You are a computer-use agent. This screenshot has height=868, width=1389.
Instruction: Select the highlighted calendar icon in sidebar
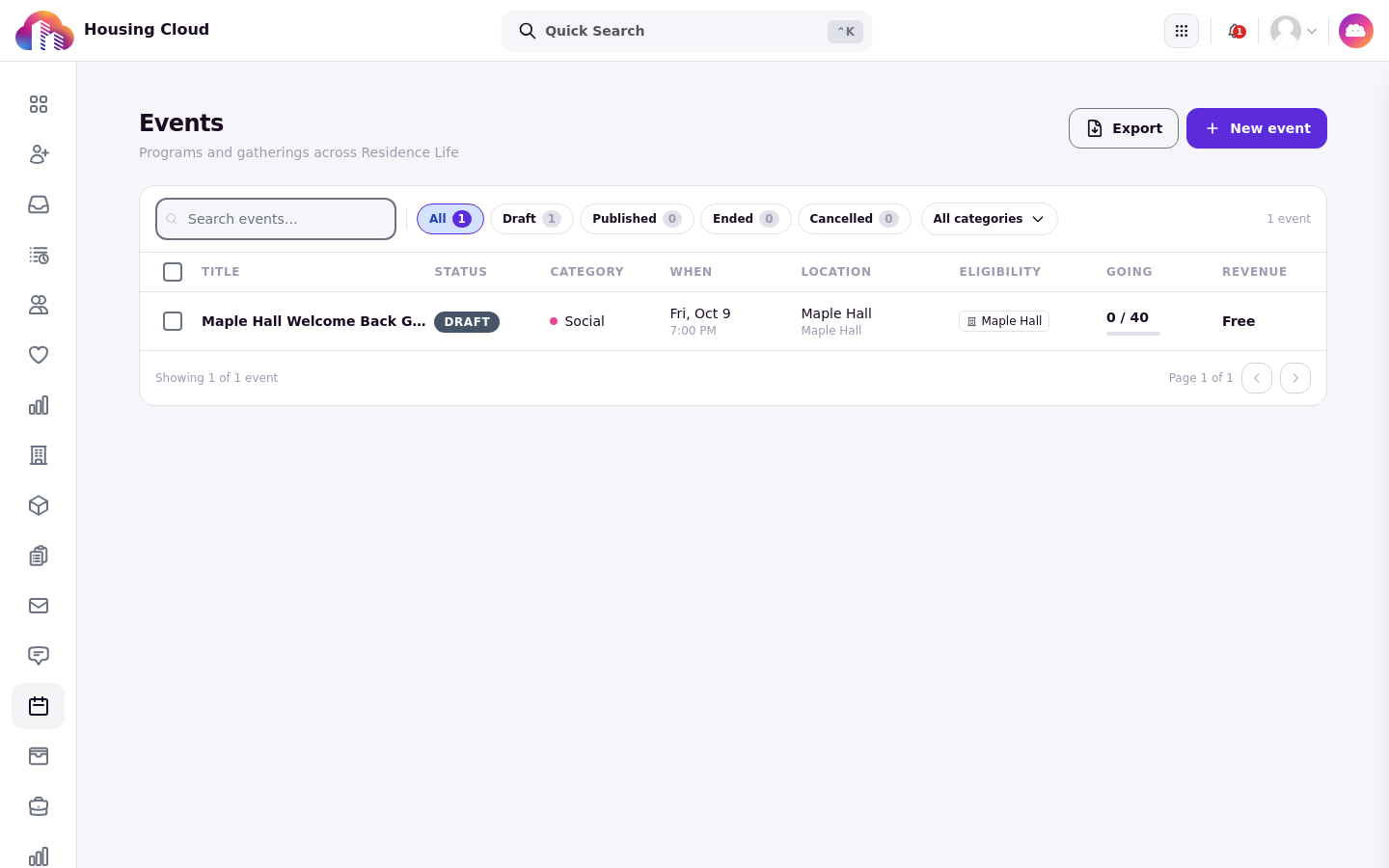(39, 706)
